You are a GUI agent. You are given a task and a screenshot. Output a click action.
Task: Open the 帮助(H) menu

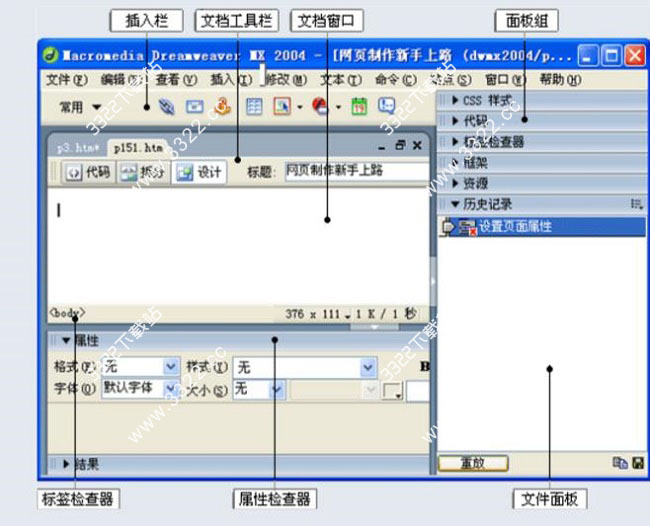(560, 80)
